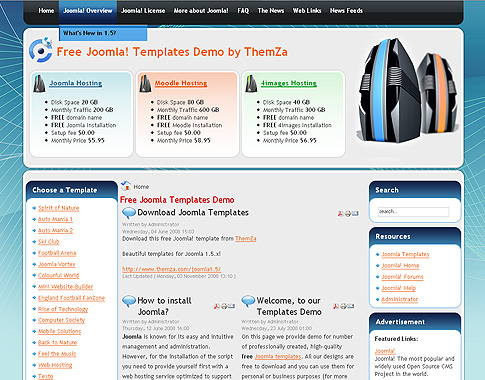This screenshot has height=380, width=485.
Task: Click the search input field
Action: pos(413,212)
